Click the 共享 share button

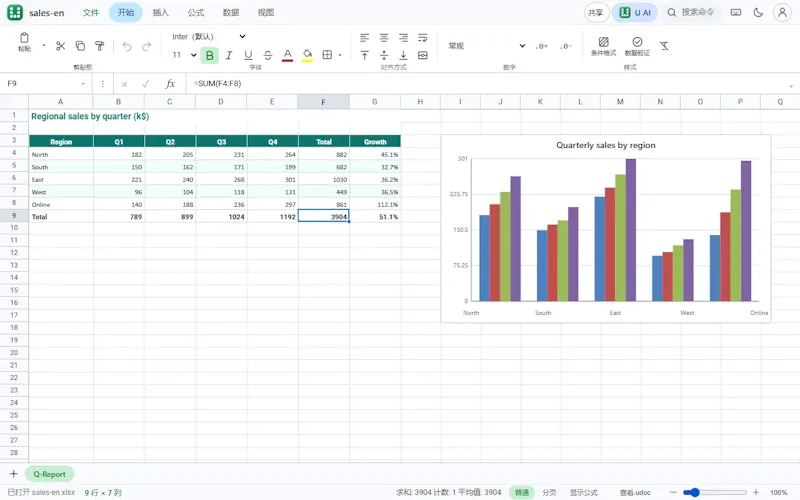(596, 13)
